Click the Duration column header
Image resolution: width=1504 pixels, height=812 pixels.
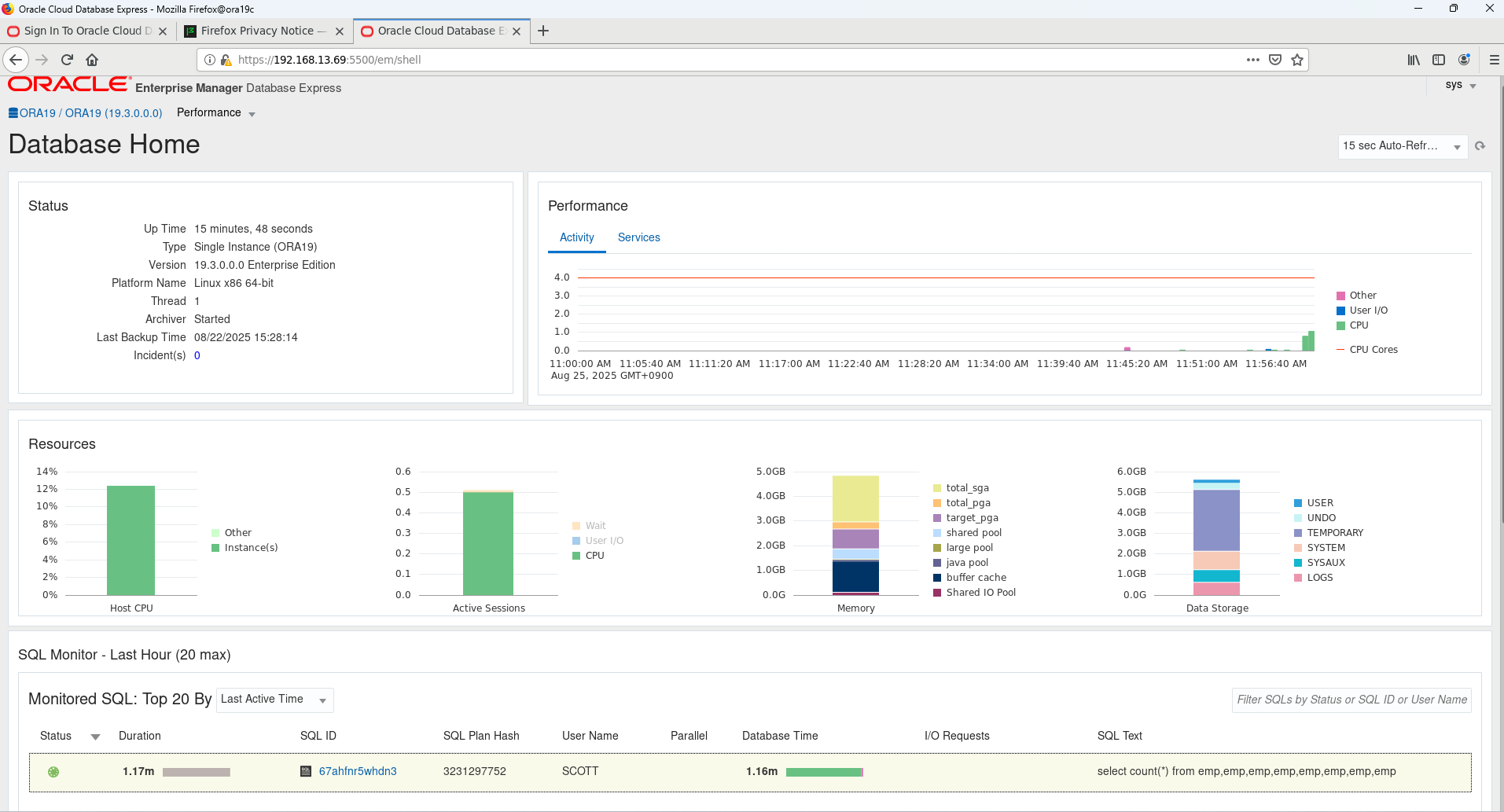point(140,736)
